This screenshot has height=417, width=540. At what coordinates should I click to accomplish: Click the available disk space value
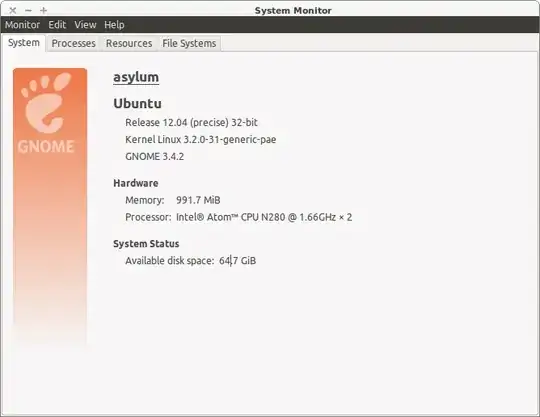(237, 261)
